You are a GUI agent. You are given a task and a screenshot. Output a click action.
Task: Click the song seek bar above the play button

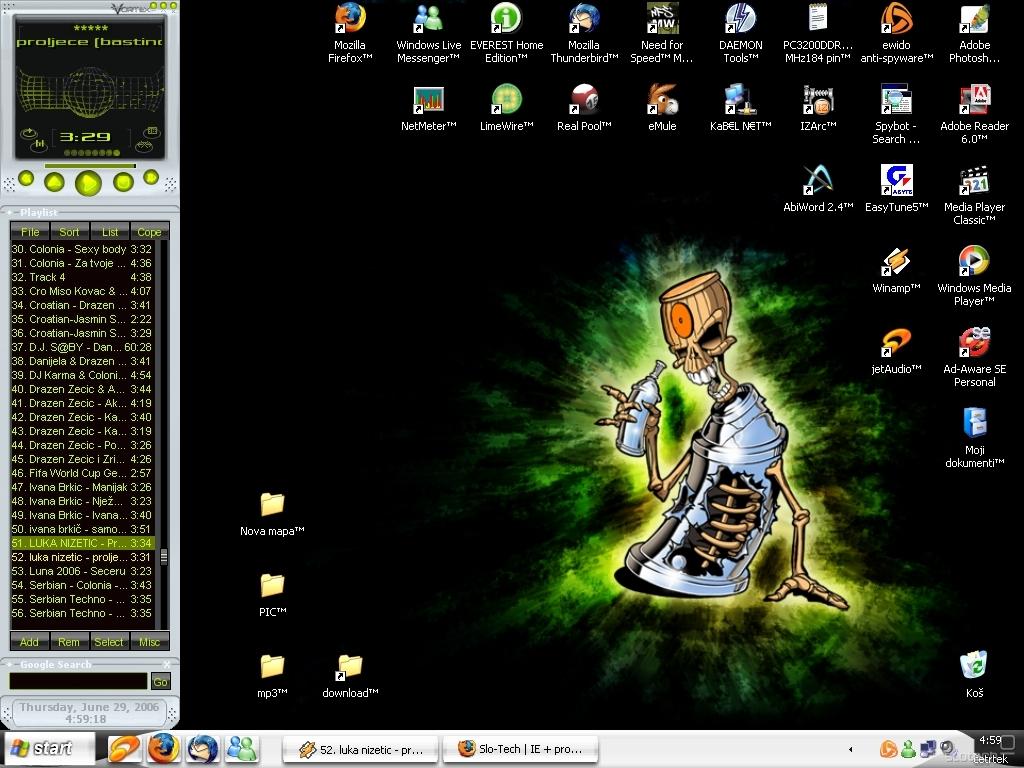(x=90, y=166)
